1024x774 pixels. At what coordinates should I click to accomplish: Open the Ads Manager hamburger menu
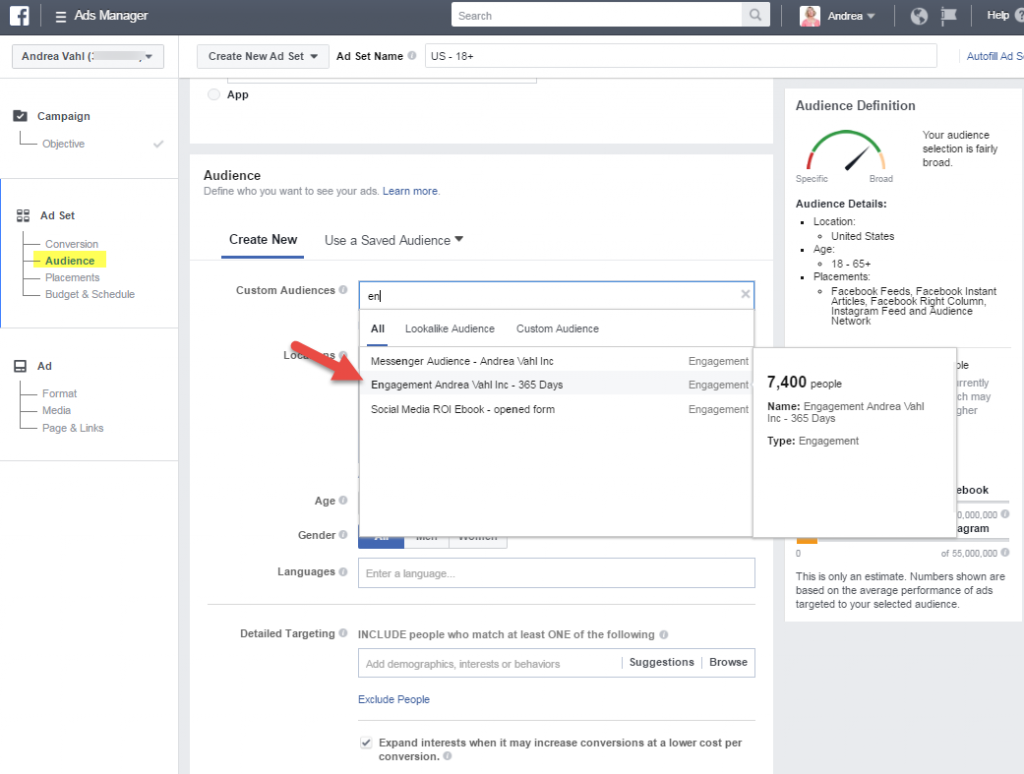tap(61, 16)
